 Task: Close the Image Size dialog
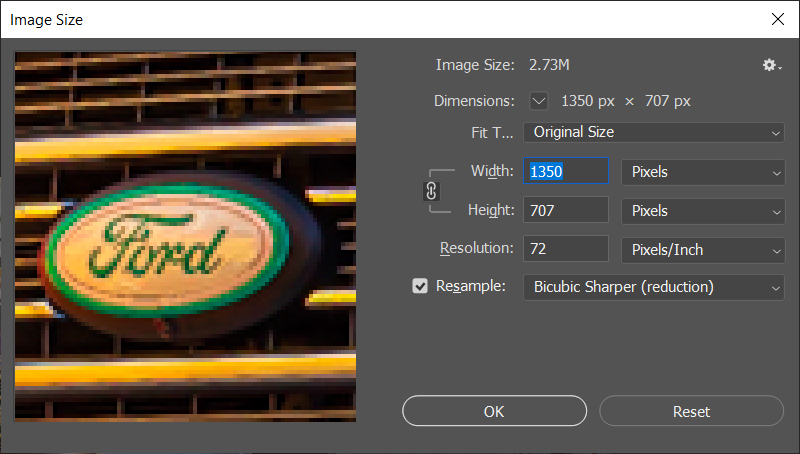point(778,19)
